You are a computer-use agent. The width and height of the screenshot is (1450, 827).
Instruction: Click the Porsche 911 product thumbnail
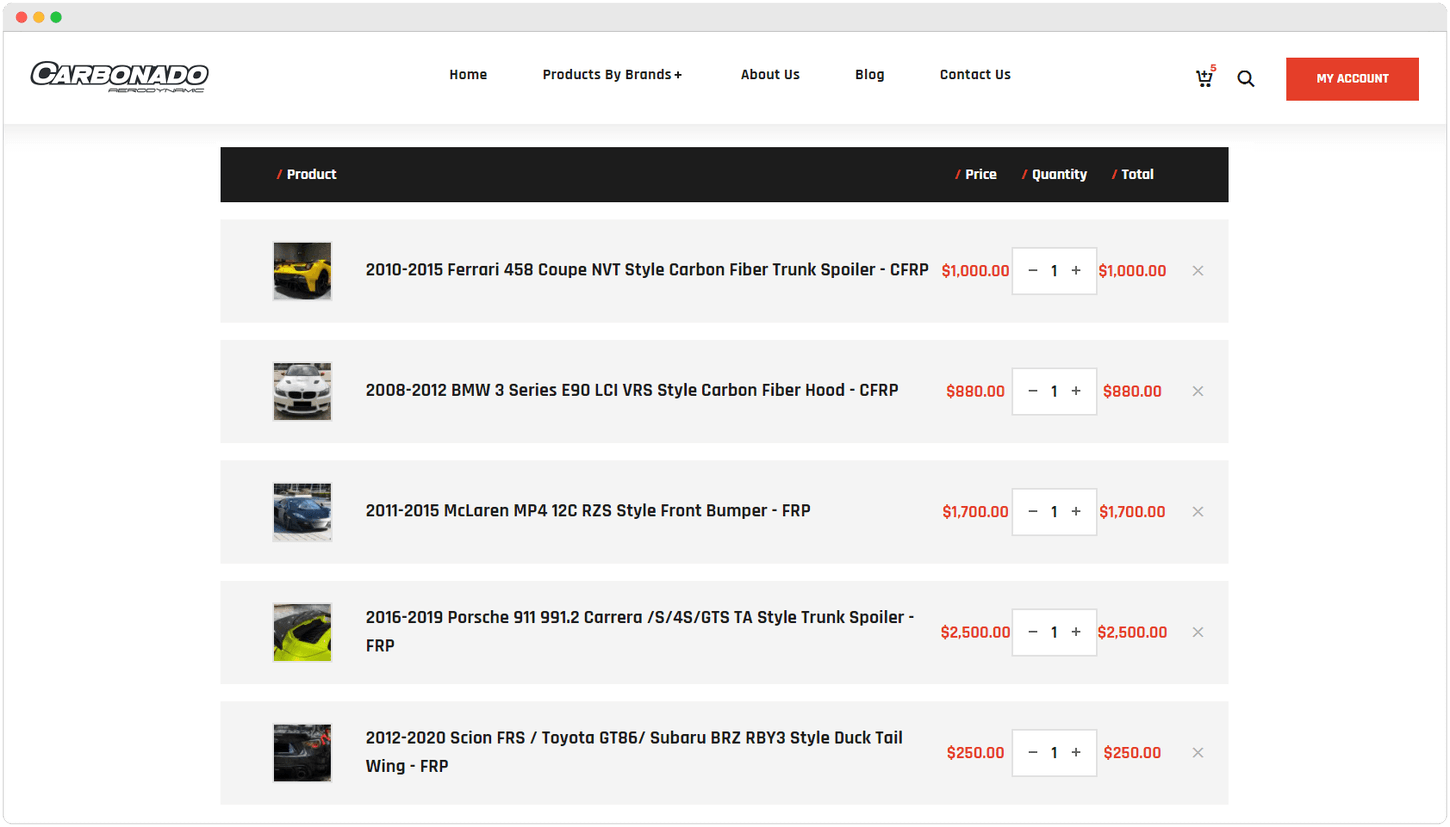point(302,632)
